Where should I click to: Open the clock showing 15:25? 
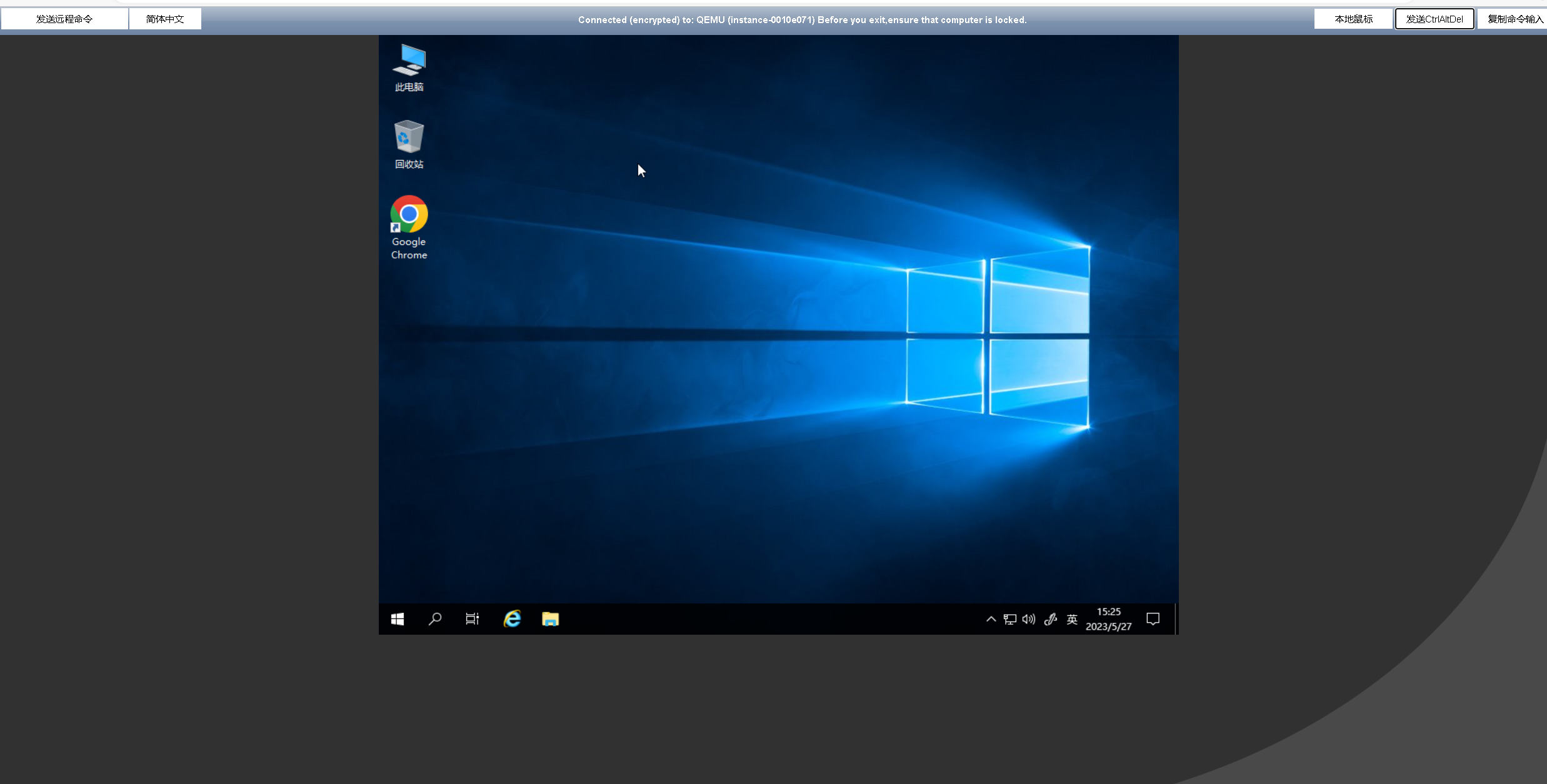coord(1108,619)
